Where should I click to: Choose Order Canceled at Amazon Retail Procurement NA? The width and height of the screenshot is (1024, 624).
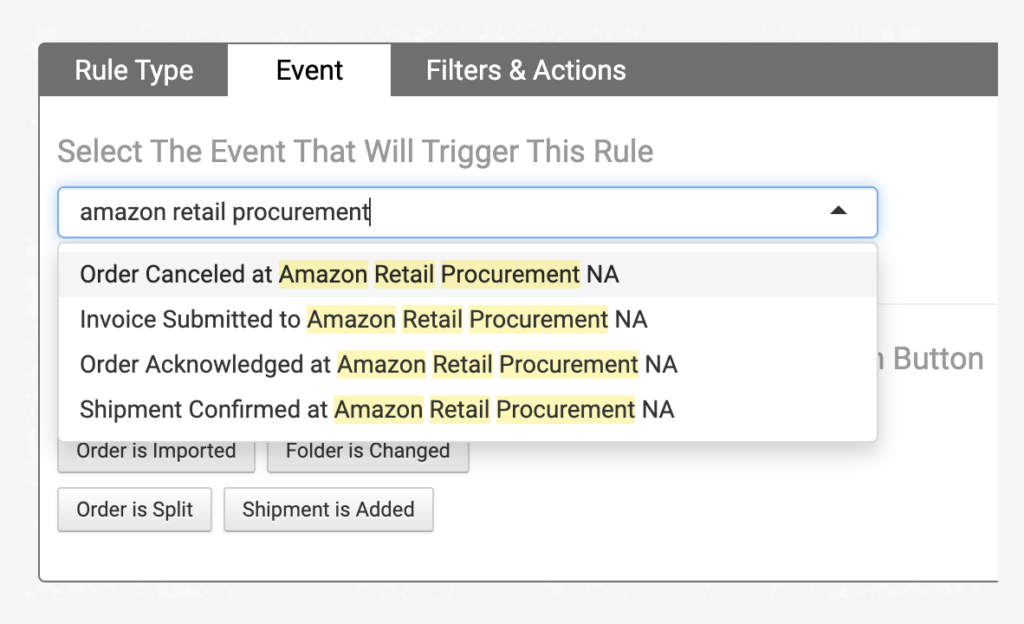point(468,275)
